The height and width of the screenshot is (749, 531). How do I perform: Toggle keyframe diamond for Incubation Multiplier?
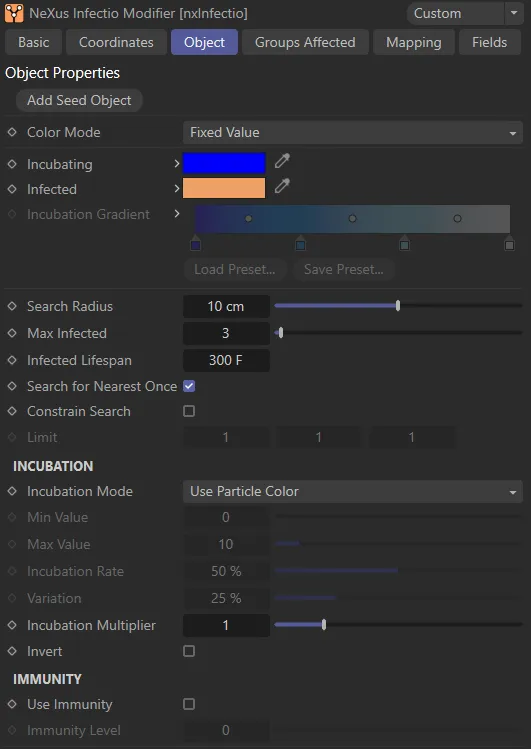[12, 625]
